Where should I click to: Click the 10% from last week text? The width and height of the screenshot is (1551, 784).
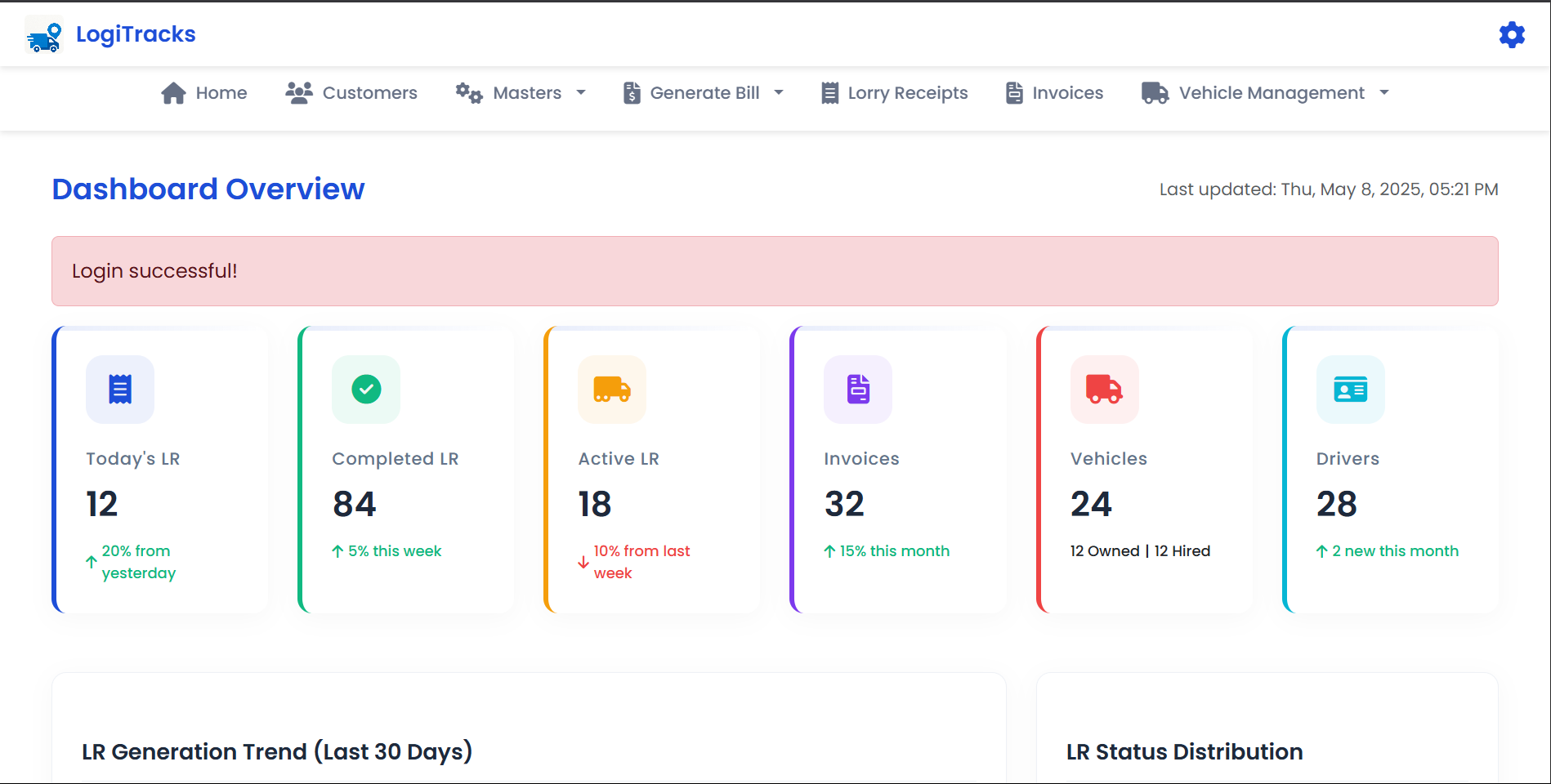642,562
